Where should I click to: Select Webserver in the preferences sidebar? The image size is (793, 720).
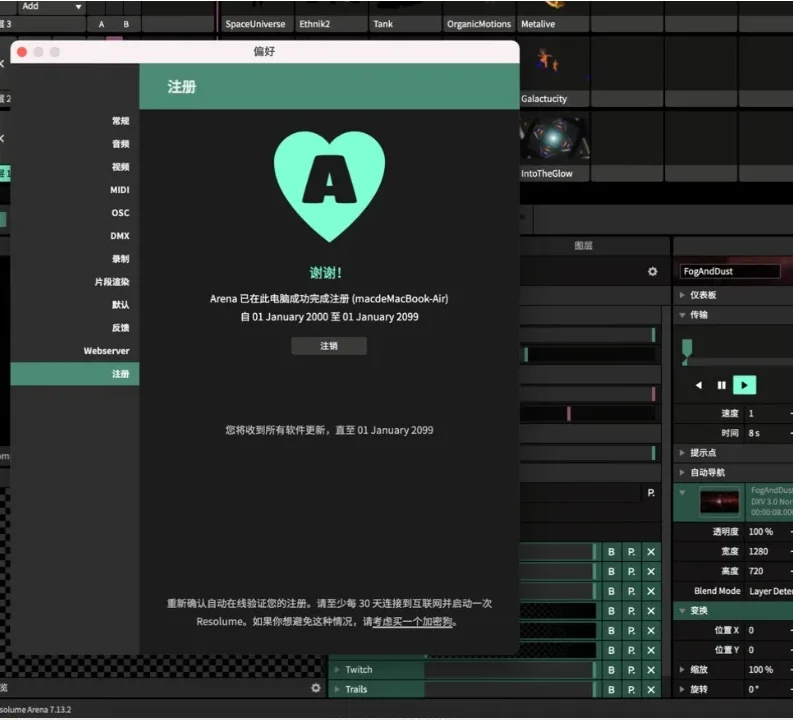pos(106,350)
